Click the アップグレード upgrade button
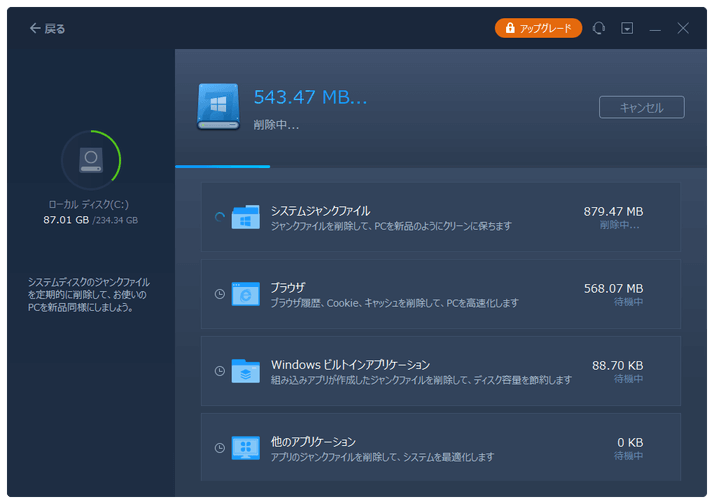Screen dimensions: 714x504 coord(538,29)
